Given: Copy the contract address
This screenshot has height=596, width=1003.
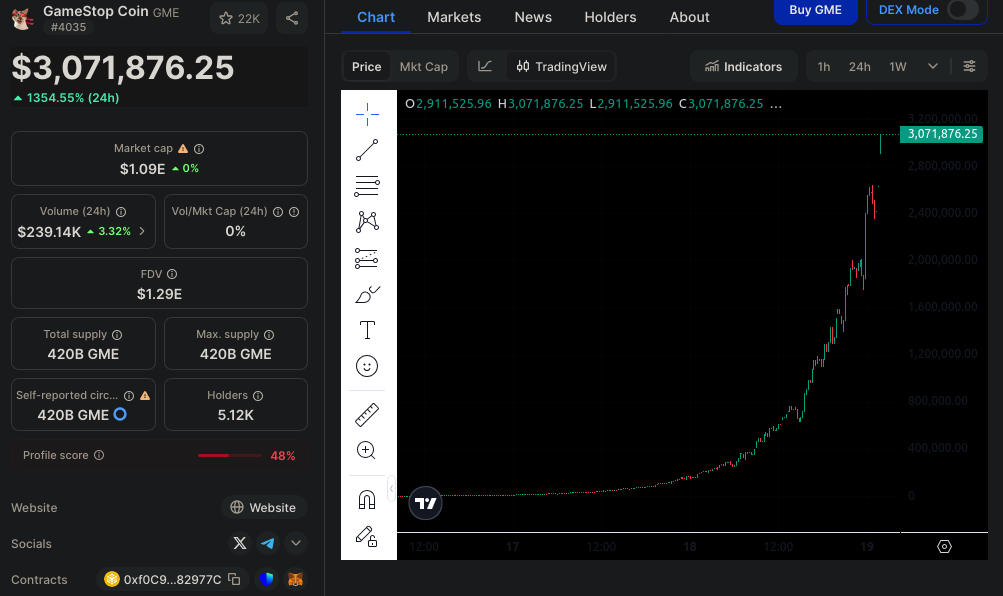Looking at the screenshot, I should pyautogui.click(x=235, y=579).
